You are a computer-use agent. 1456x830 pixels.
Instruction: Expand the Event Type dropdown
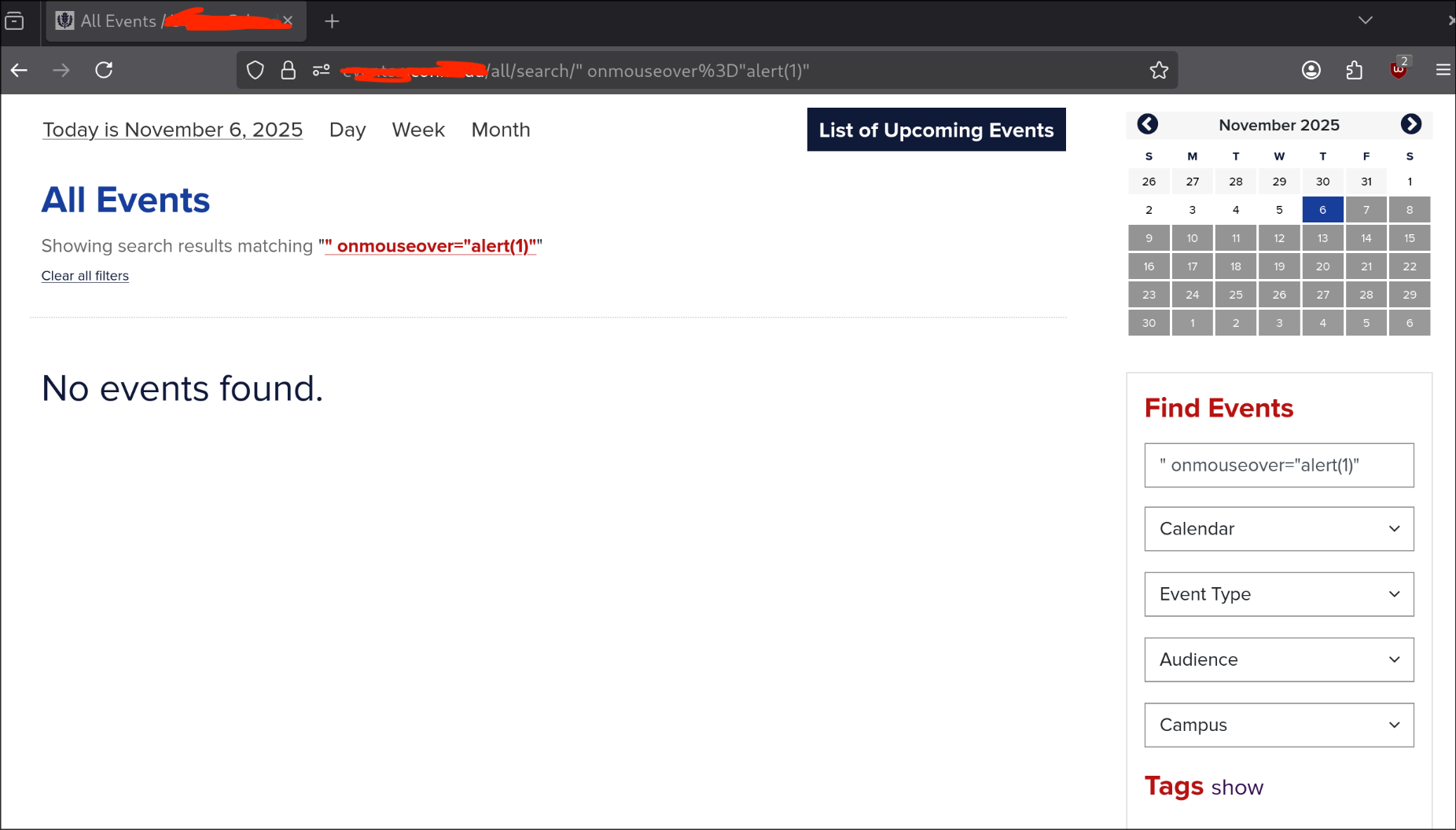(1278, 594)
